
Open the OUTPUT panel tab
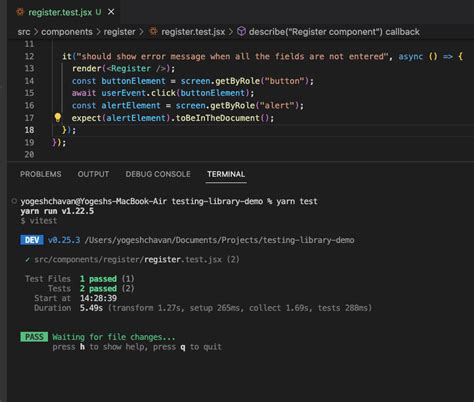[x=93, y=174]
